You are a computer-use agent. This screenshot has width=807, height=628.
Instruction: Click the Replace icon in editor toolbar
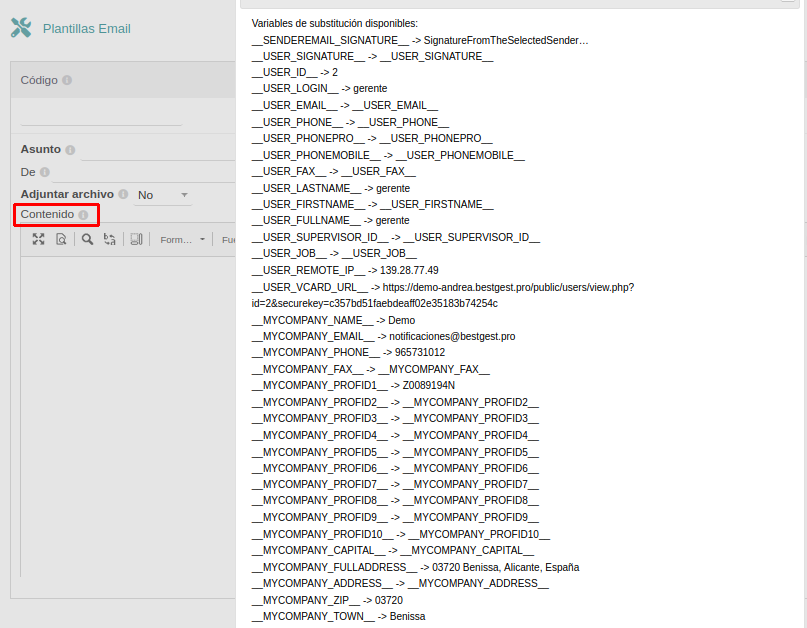pyautogui.click(x=110, y=239)
